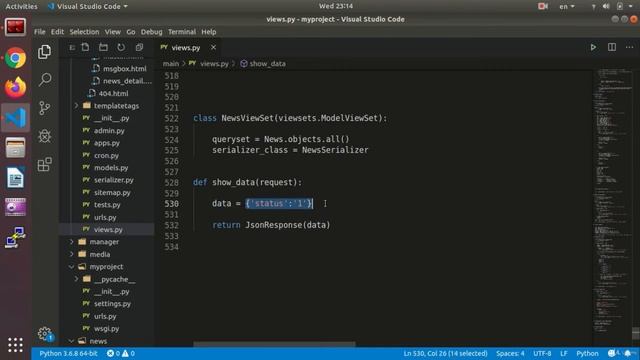Click errors and warnings count in status bar
The width and height of the screenshot is (640, 360).
click(121, 353)
